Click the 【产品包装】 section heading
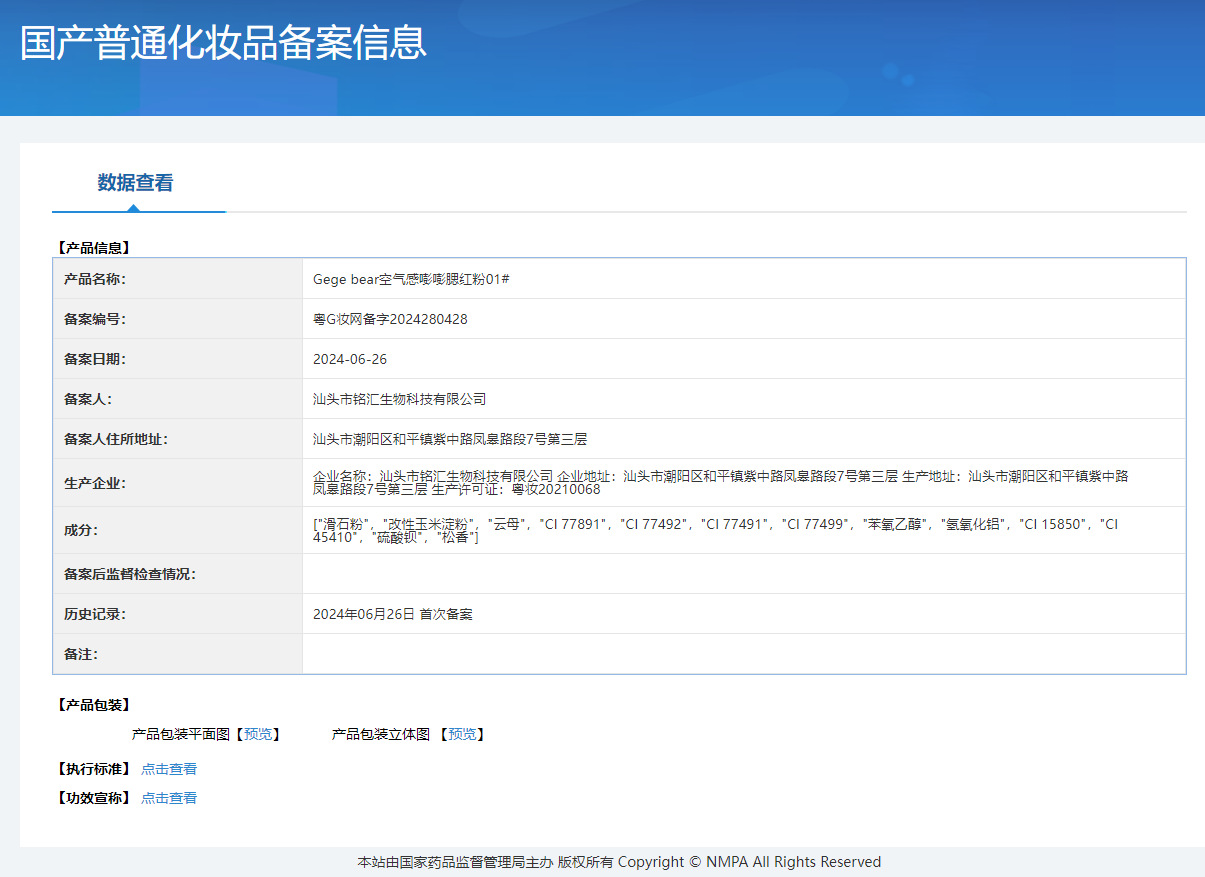 pos(93,705)
